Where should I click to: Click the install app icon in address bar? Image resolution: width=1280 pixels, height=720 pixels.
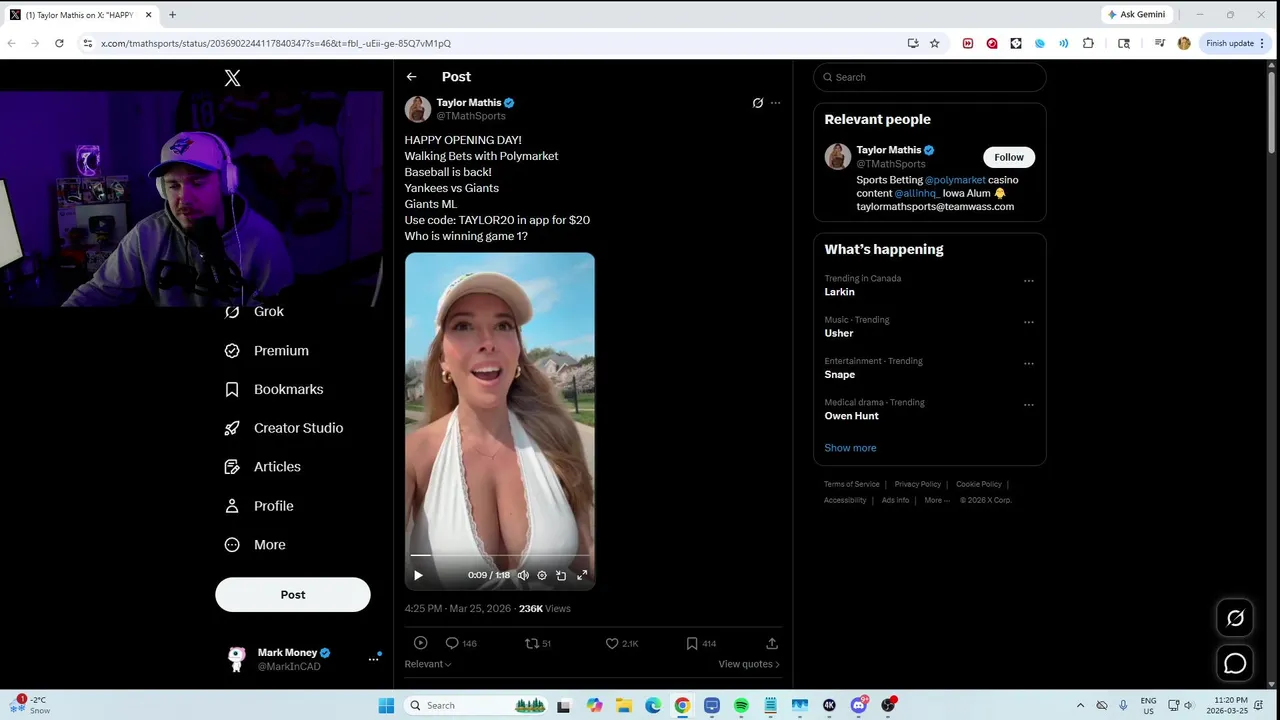(913, 43)
